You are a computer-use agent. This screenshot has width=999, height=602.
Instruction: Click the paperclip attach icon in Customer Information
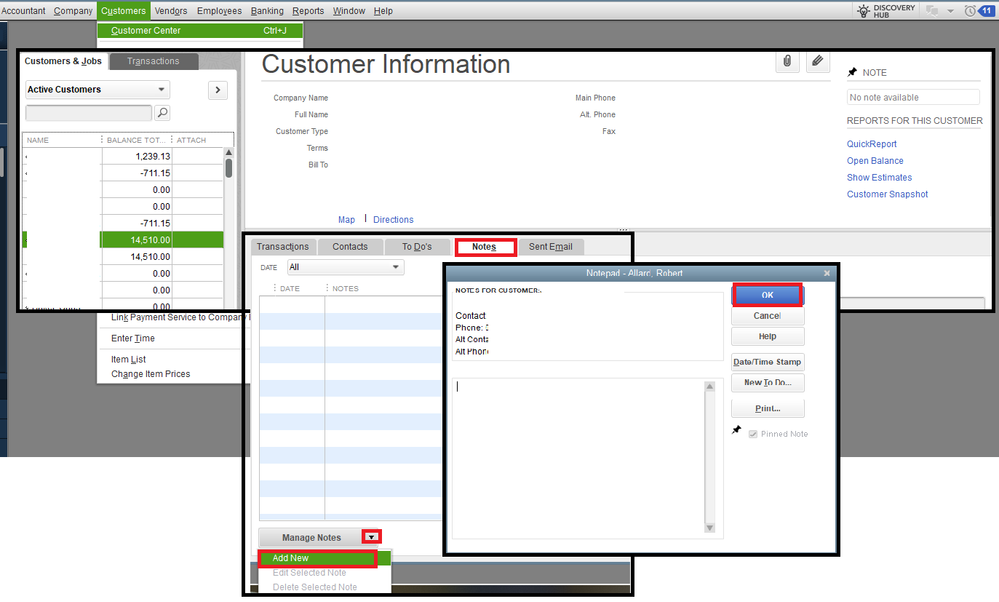(x=787, y=61)
